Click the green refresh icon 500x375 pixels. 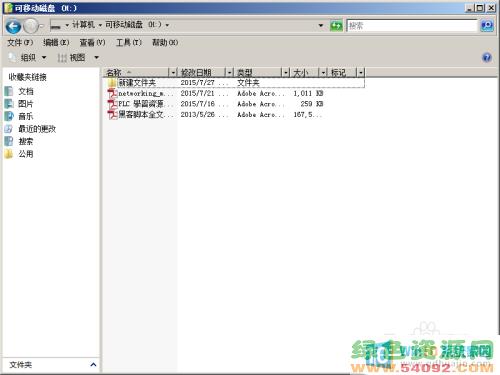click(x=336, y=25)
